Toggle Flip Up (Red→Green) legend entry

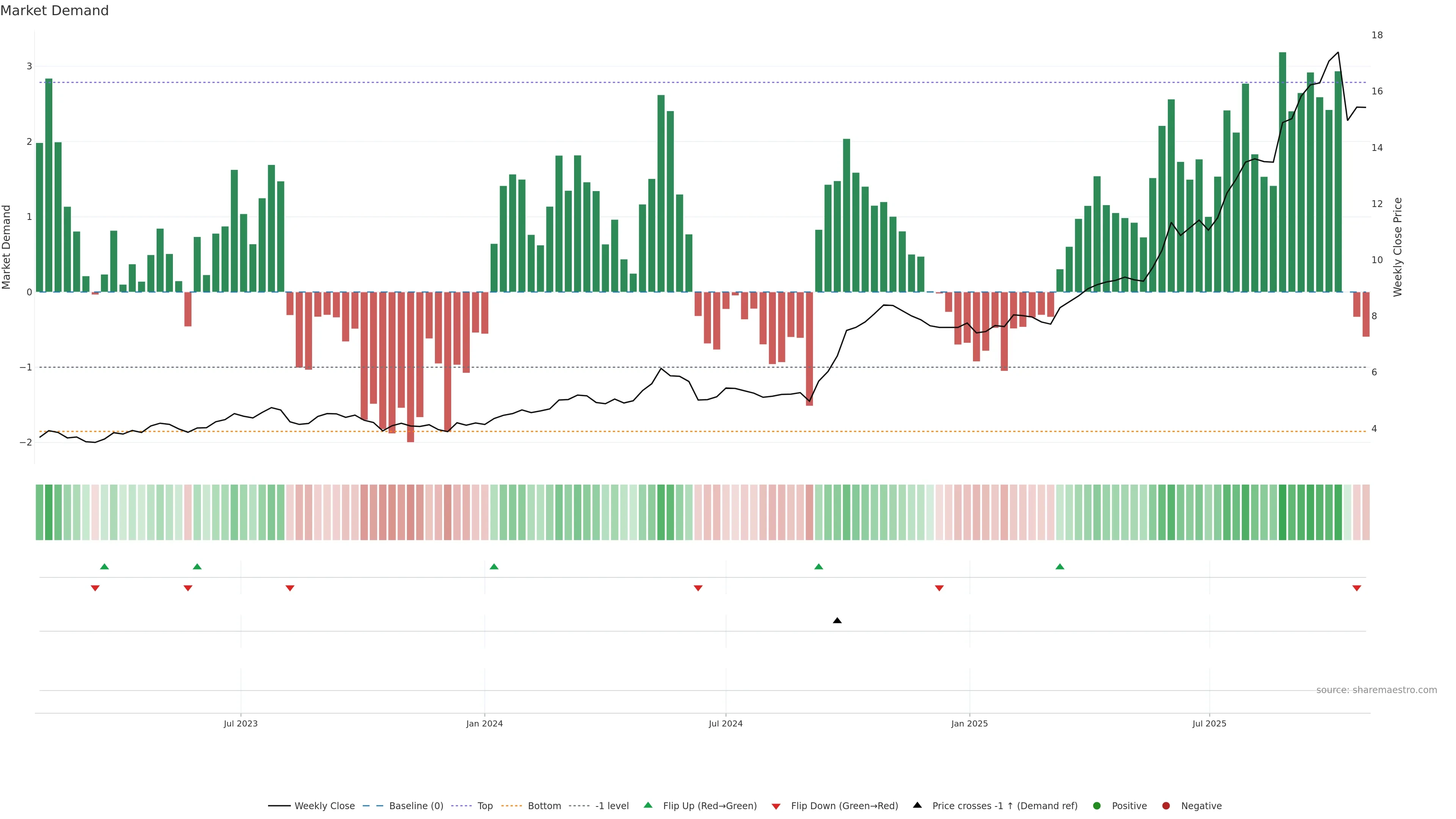[x=709, y=806]
